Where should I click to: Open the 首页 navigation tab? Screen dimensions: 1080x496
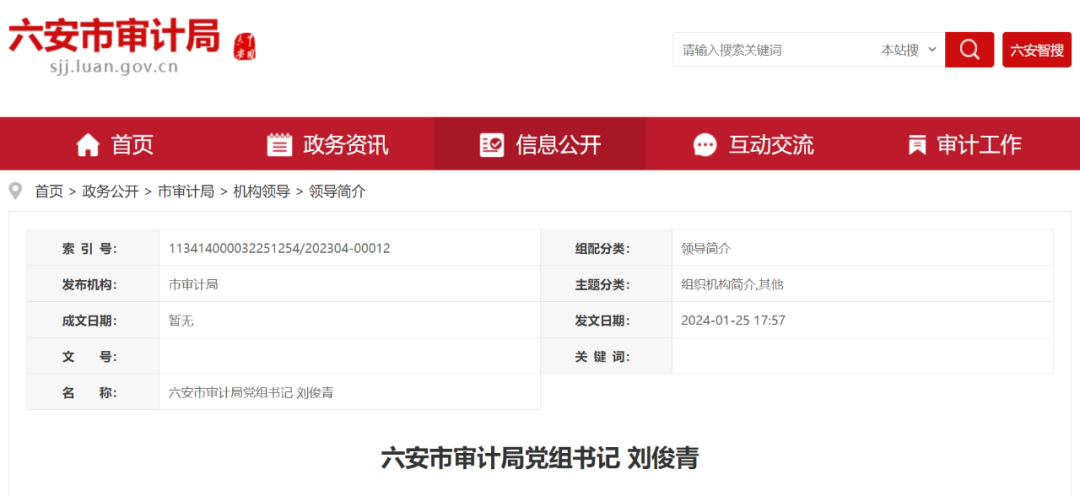[132, 145]
